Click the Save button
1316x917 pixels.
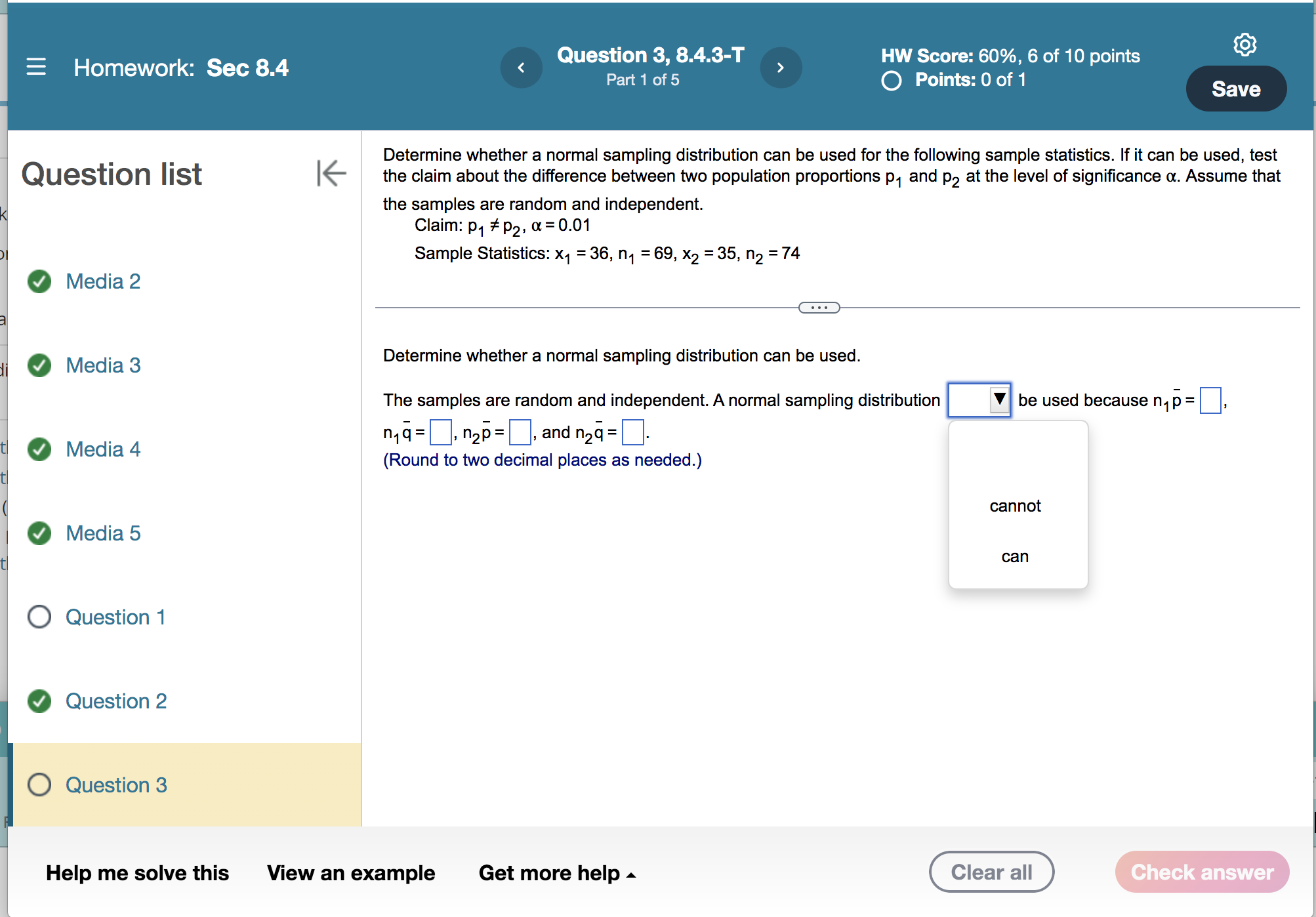pos(1235,89)
